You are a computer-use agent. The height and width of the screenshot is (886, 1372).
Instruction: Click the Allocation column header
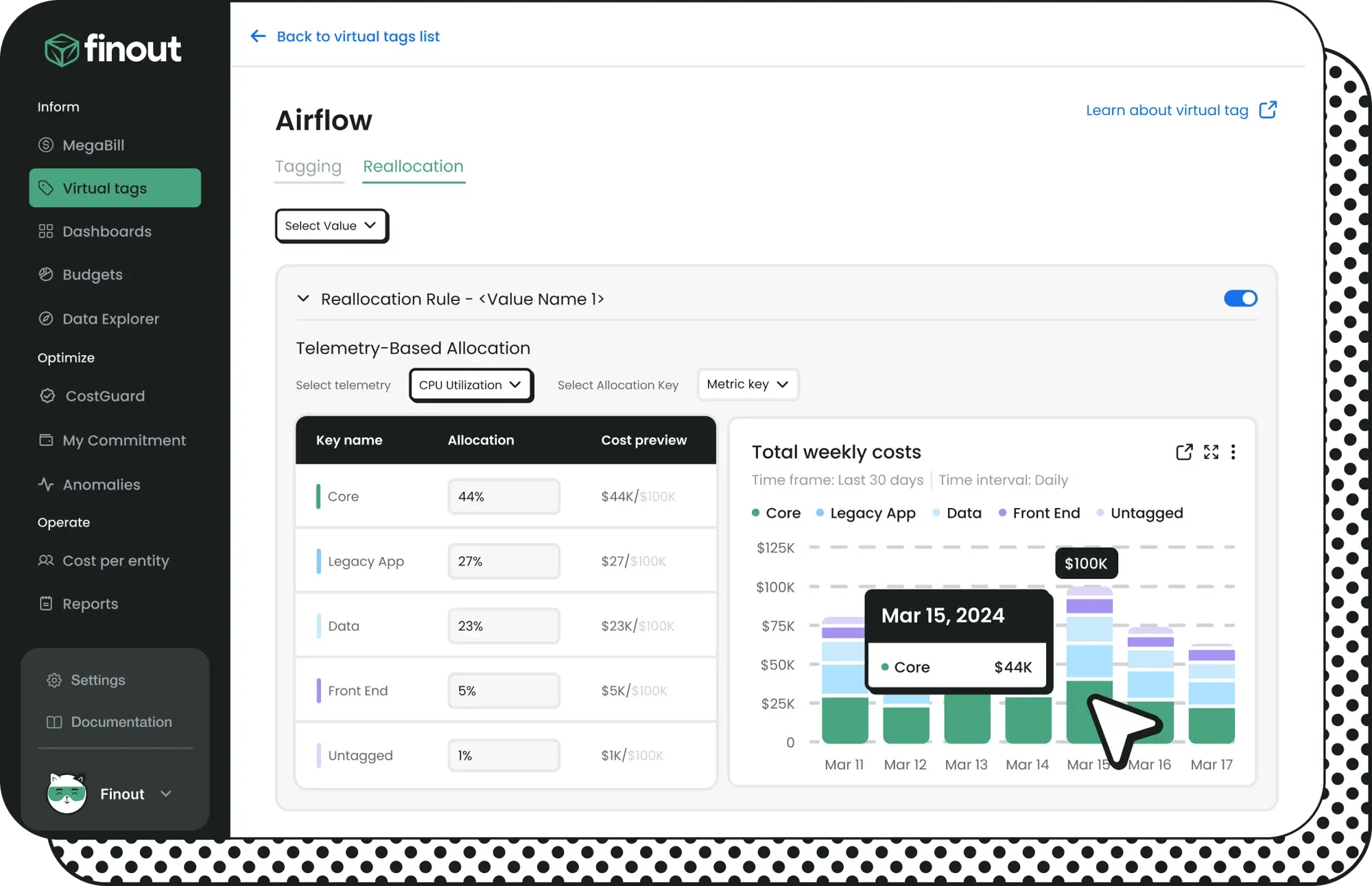coord(481,440)
